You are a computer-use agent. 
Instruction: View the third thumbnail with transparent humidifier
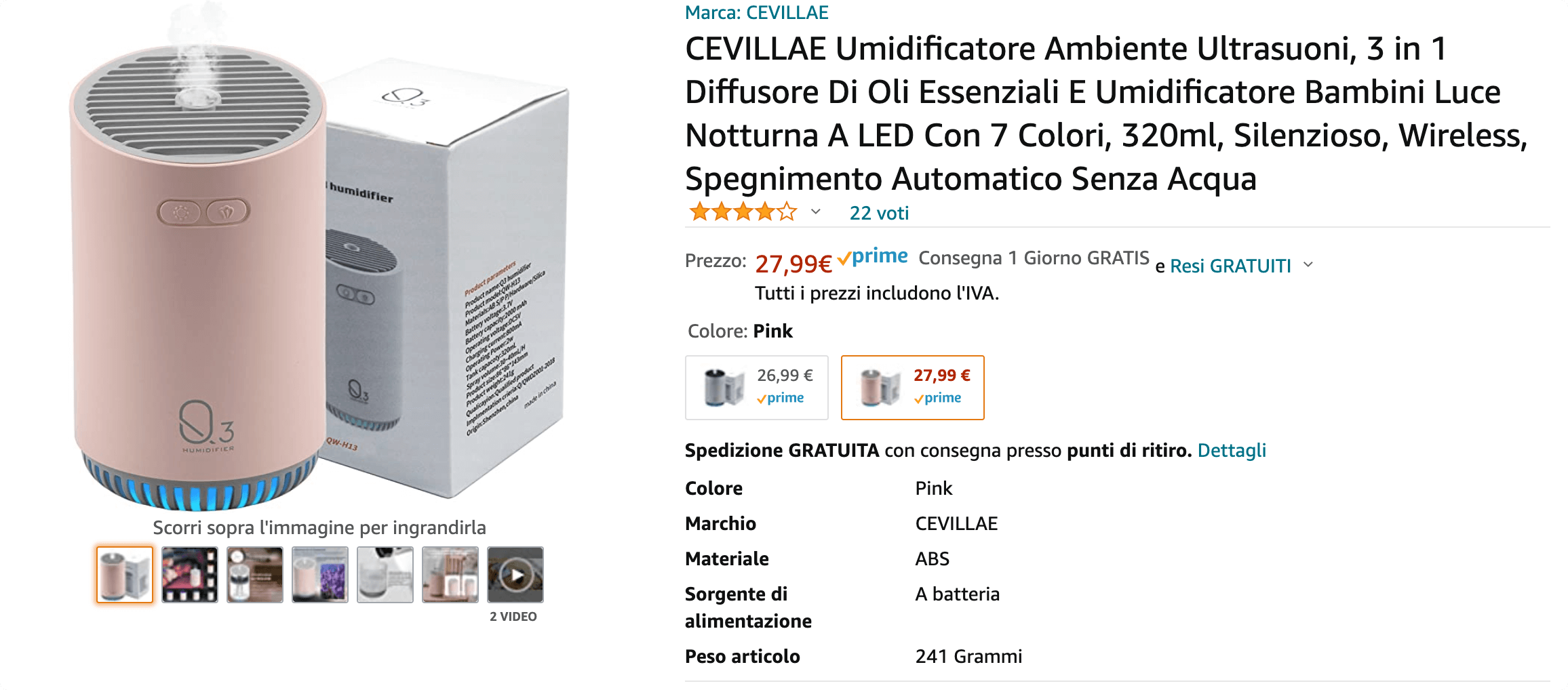255,575
